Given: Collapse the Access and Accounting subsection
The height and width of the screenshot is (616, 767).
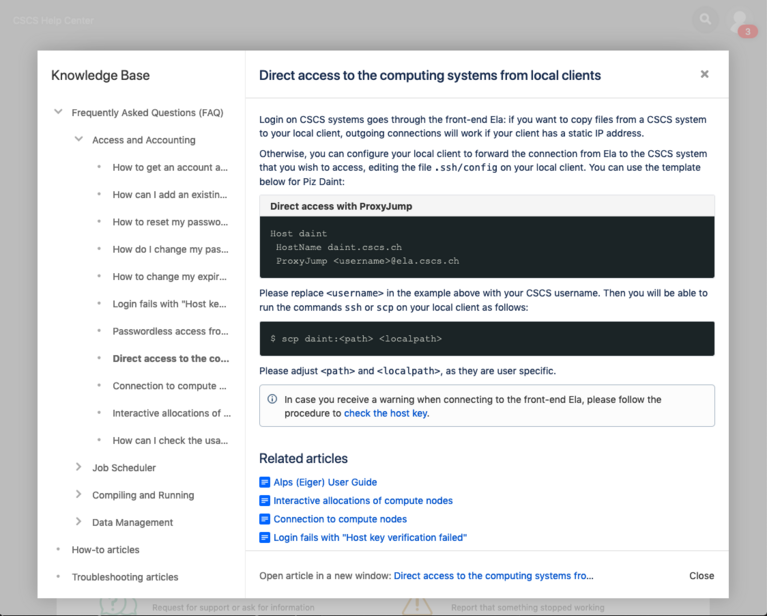Looking at the screenshot, I should pyautogui.click(x=79, y=140).
